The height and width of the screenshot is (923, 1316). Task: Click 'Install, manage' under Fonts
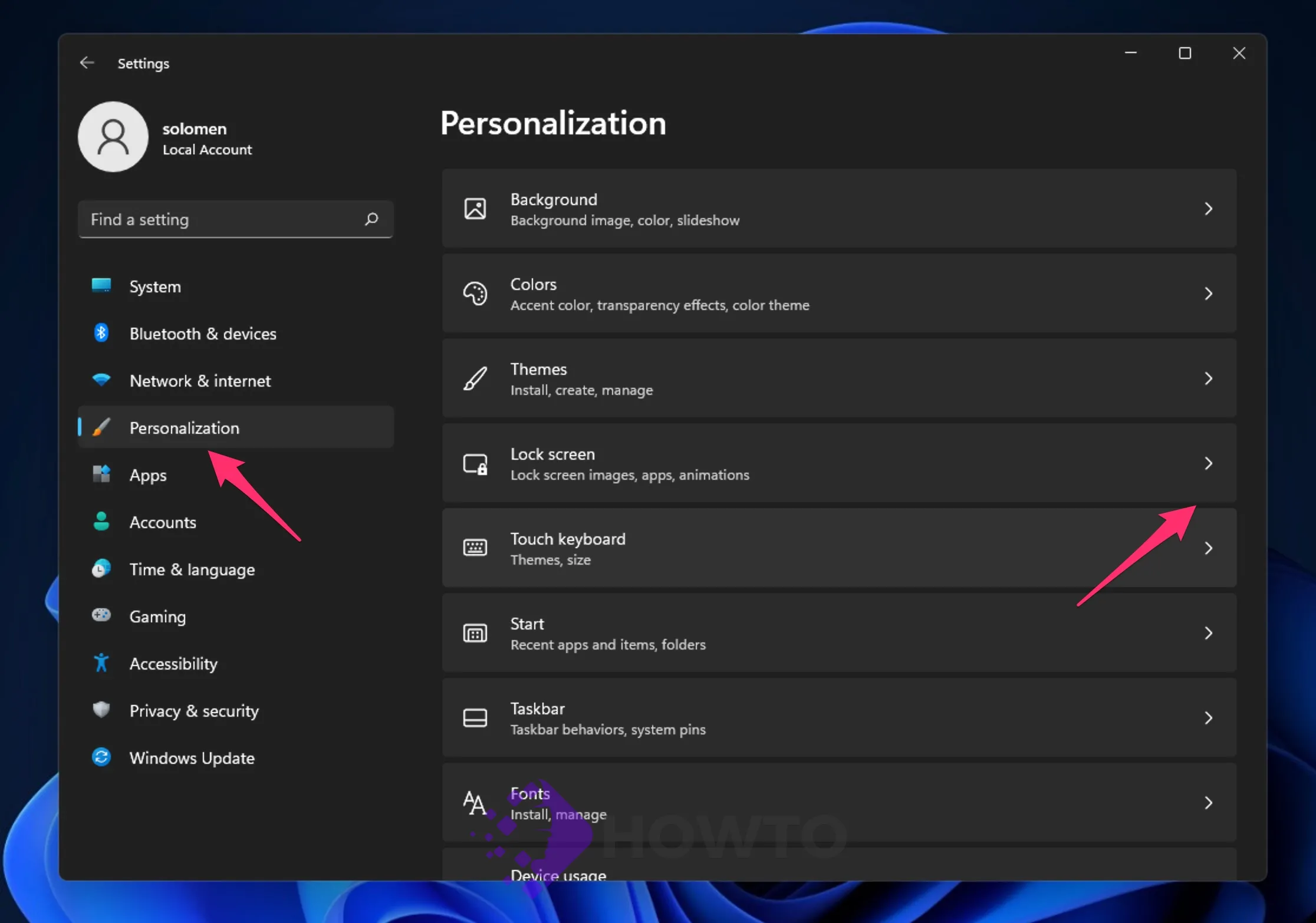(x=558, y=815)
